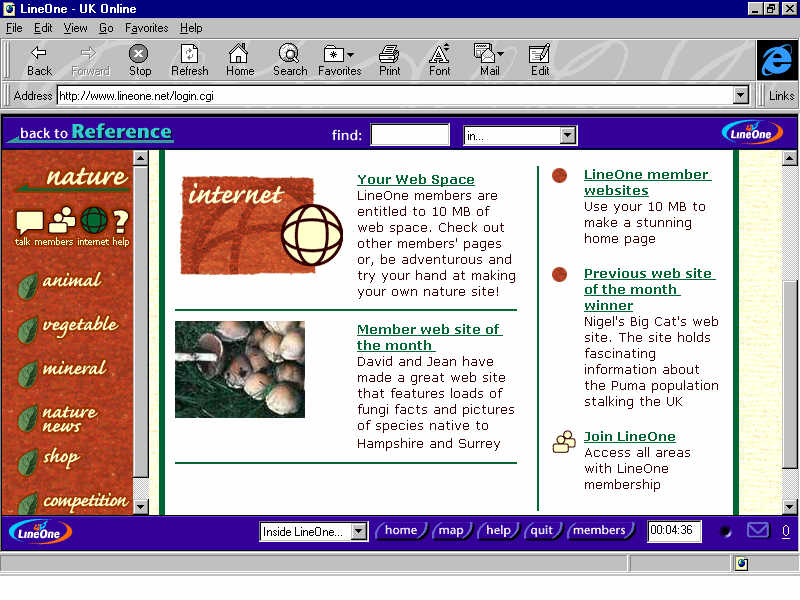Click the bullet beside LineOne member websites
This screenshot has width=800, height=600.
click(560, 176)
